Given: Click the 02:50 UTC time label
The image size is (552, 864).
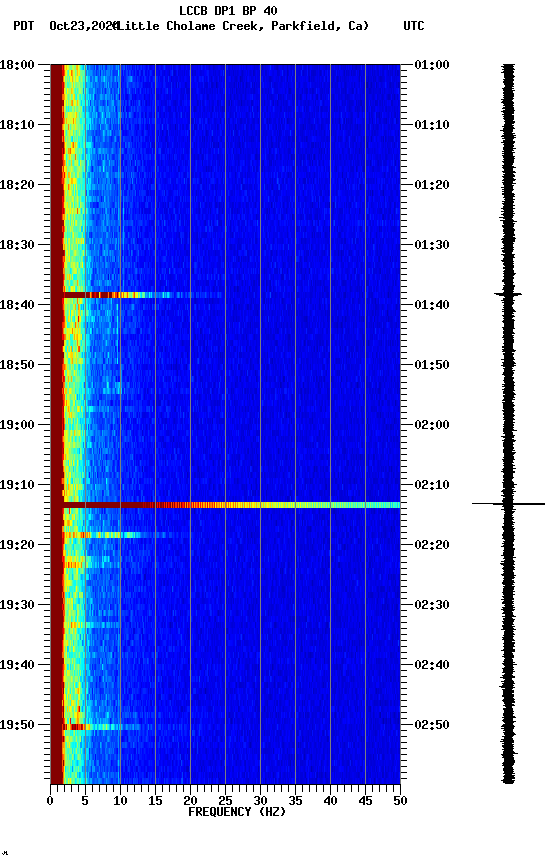Looking at the screenshot, I should coord(432,725).
